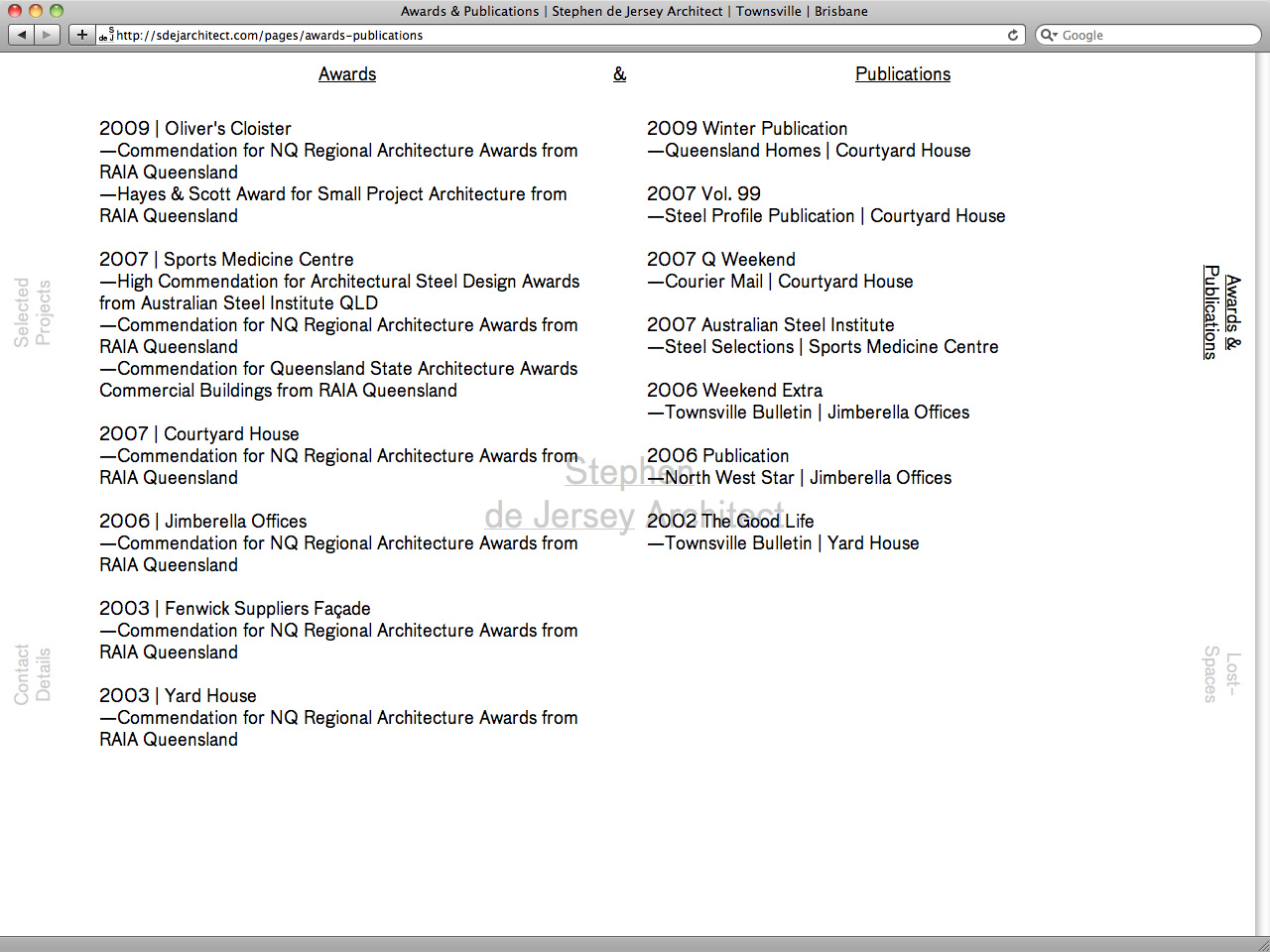Click '2007 Q Weekend' entry
The image size is (1270, 952).
(x=721, y=260)
